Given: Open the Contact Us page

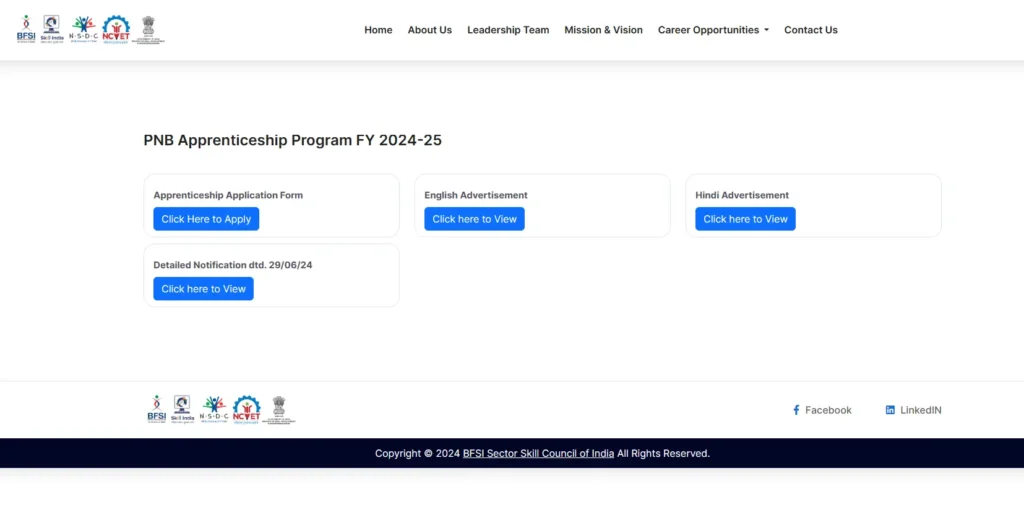Looking at the screenshot, I should click(810, 30).
